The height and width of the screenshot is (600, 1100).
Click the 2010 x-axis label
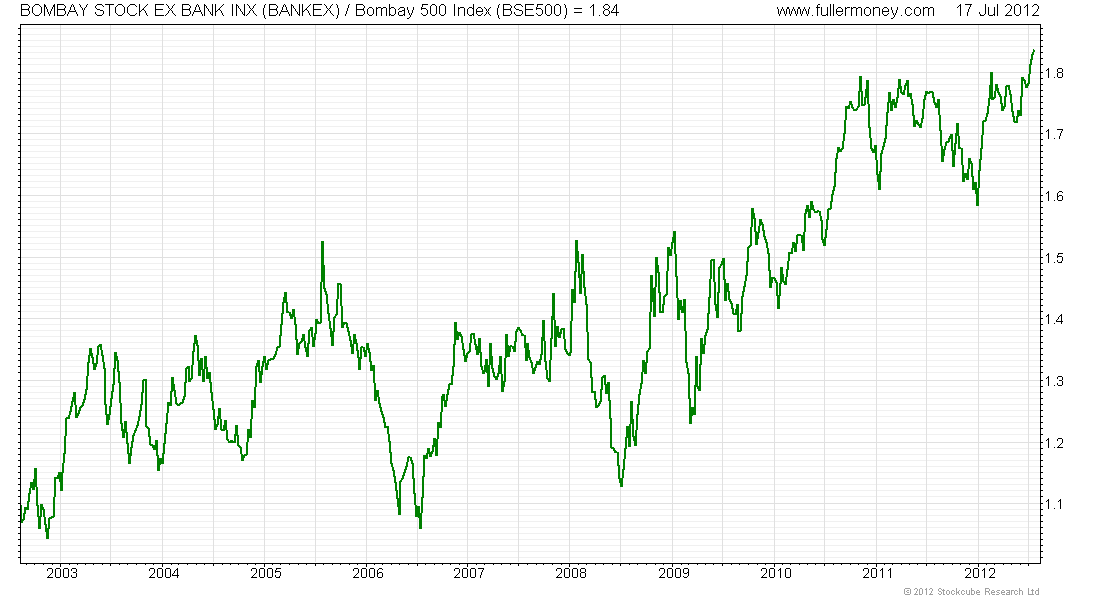(775, 573)
